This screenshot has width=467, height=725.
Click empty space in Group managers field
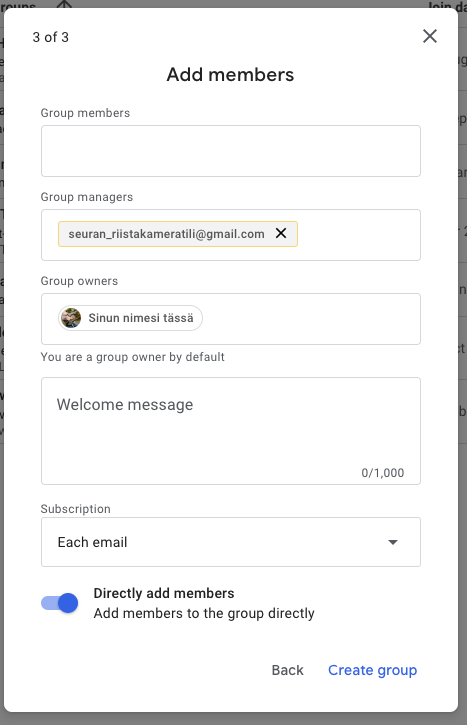click(x=358, y=235)
